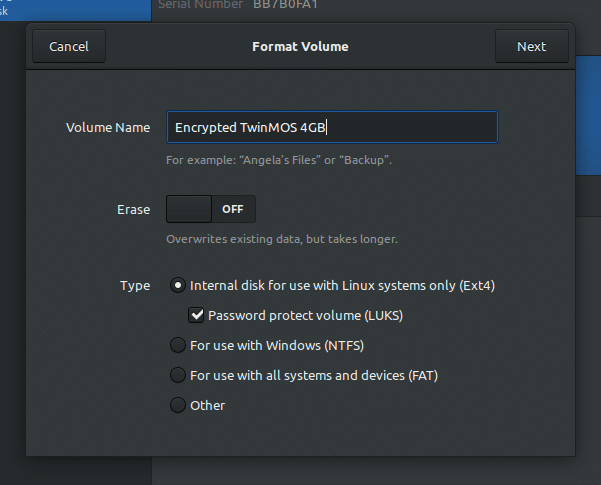Click the Erase label text
Screen dimensions: 601x485
click(133, 210)
